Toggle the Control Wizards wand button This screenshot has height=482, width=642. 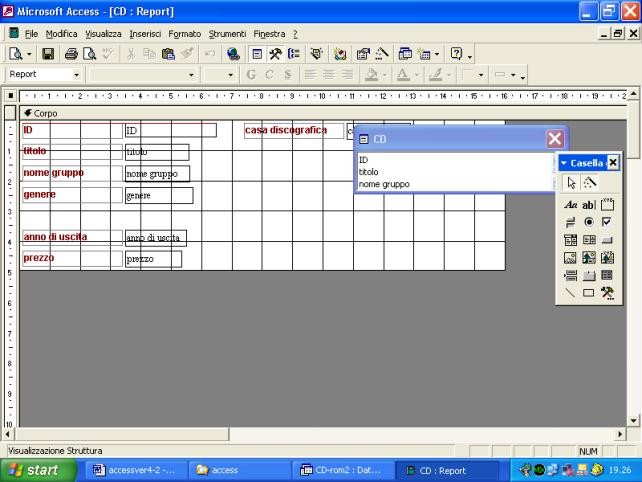[x=589, y=182]
